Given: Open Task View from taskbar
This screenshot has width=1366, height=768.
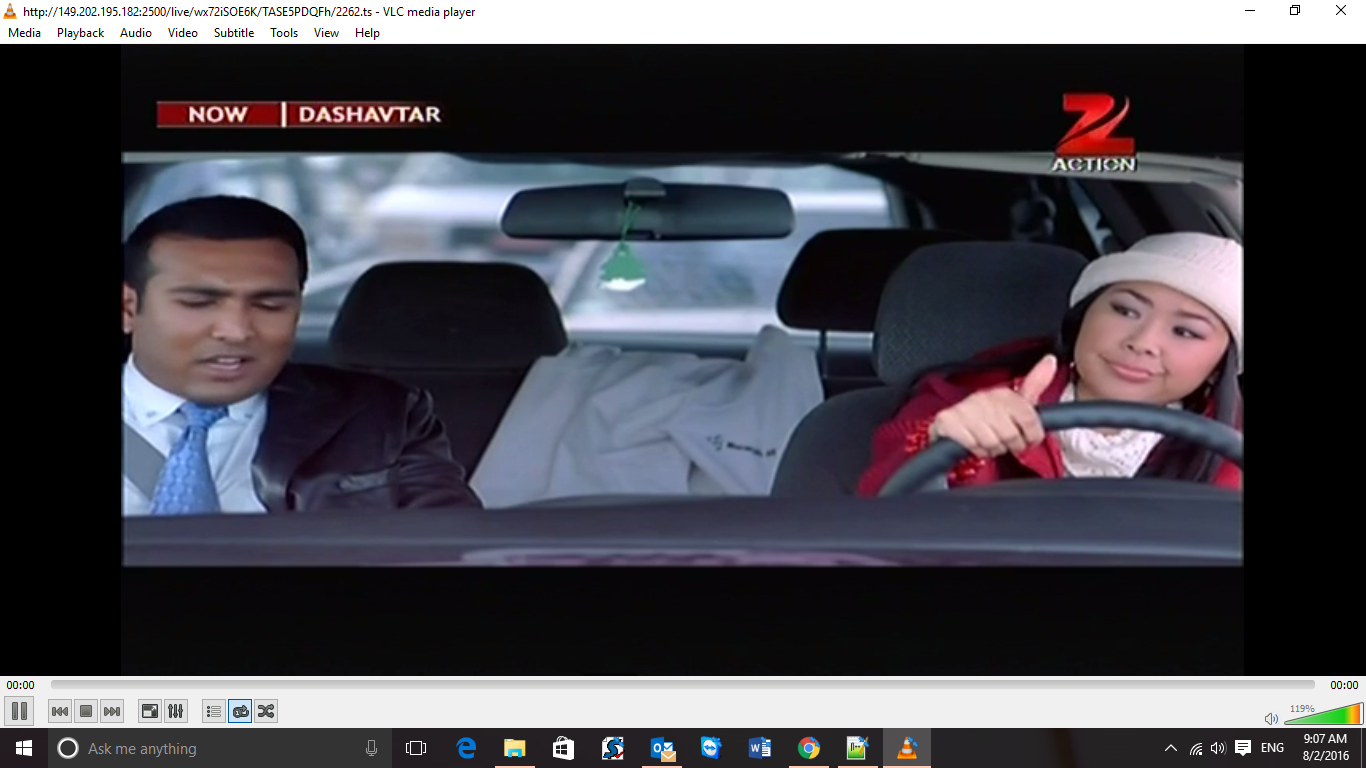Looking at the screenshot, I should pyautogui.click(x=416, y=748).
